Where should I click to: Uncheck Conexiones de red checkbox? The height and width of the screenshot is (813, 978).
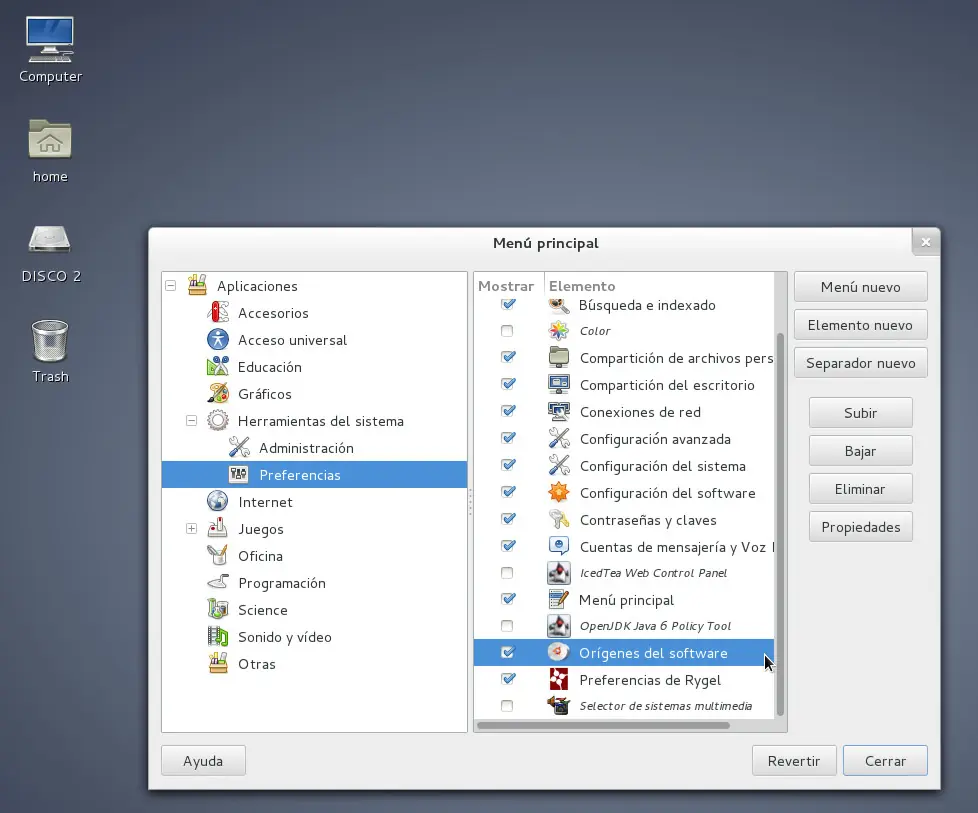(508, 411)
